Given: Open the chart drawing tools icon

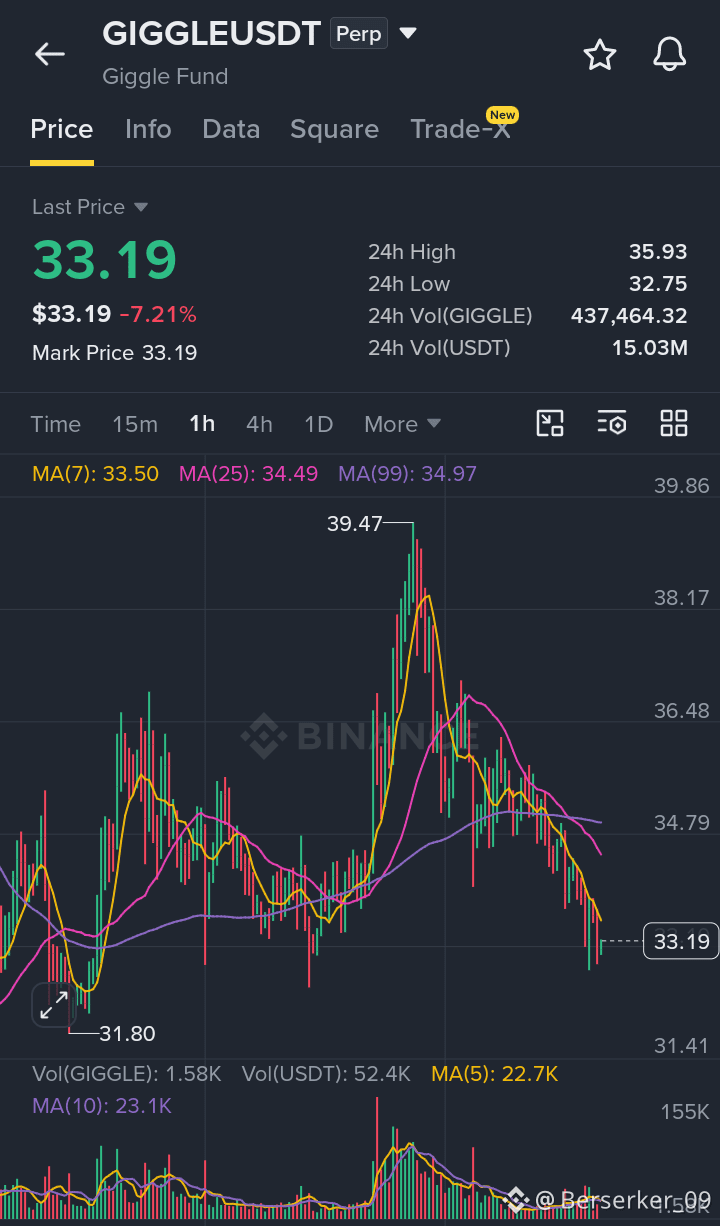Looking at the screenshot, I should pos(550,423).
